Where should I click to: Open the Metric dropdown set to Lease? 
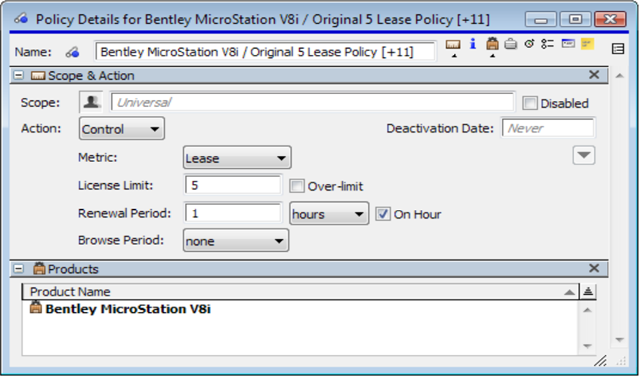237,158
